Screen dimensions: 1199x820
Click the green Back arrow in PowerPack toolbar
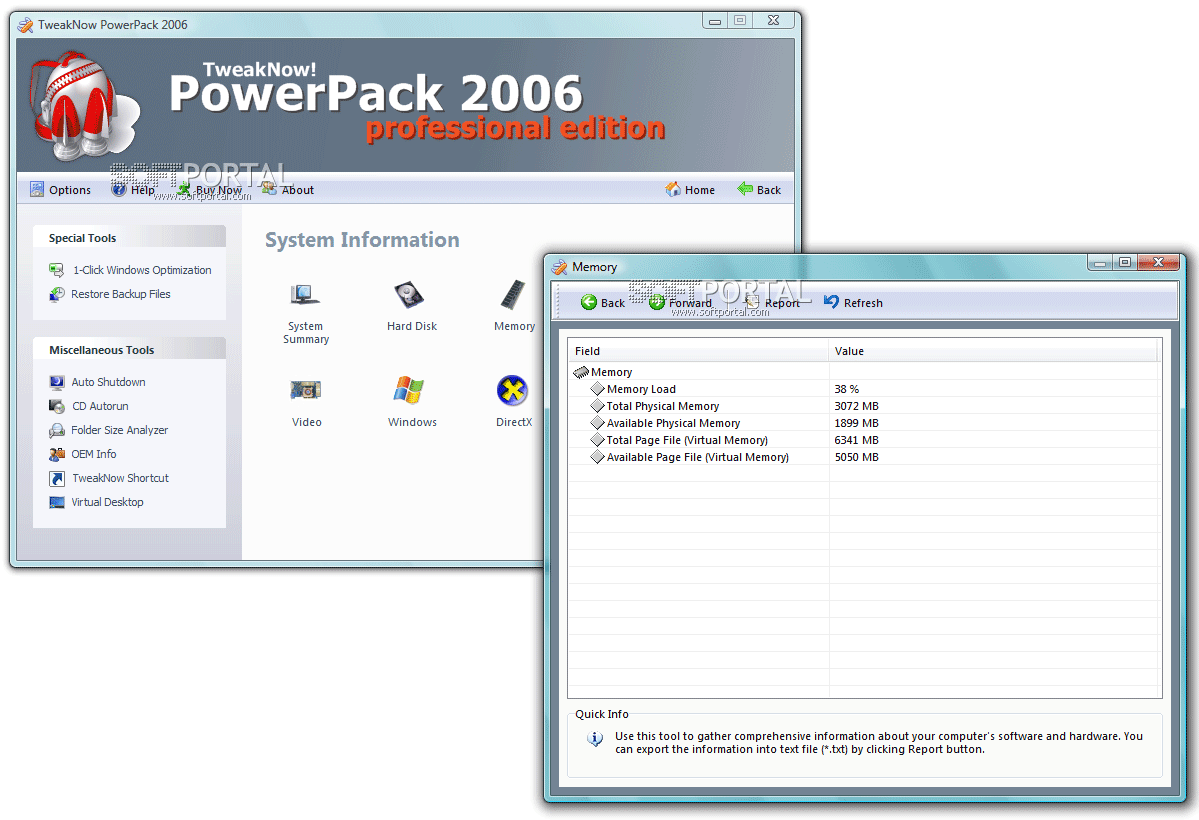coord(745,189)
